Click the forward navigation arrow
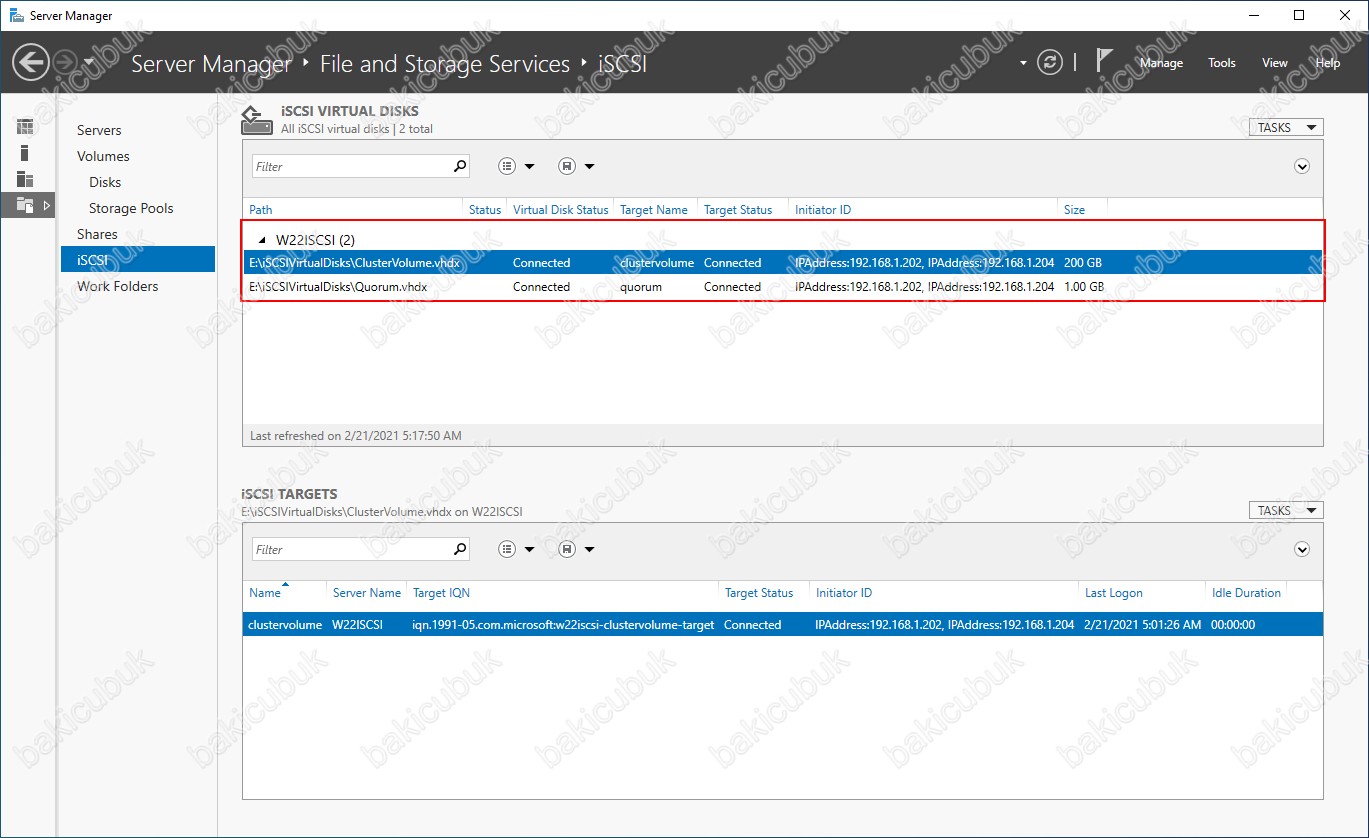 pyautogui.click(x=64, y=63)
